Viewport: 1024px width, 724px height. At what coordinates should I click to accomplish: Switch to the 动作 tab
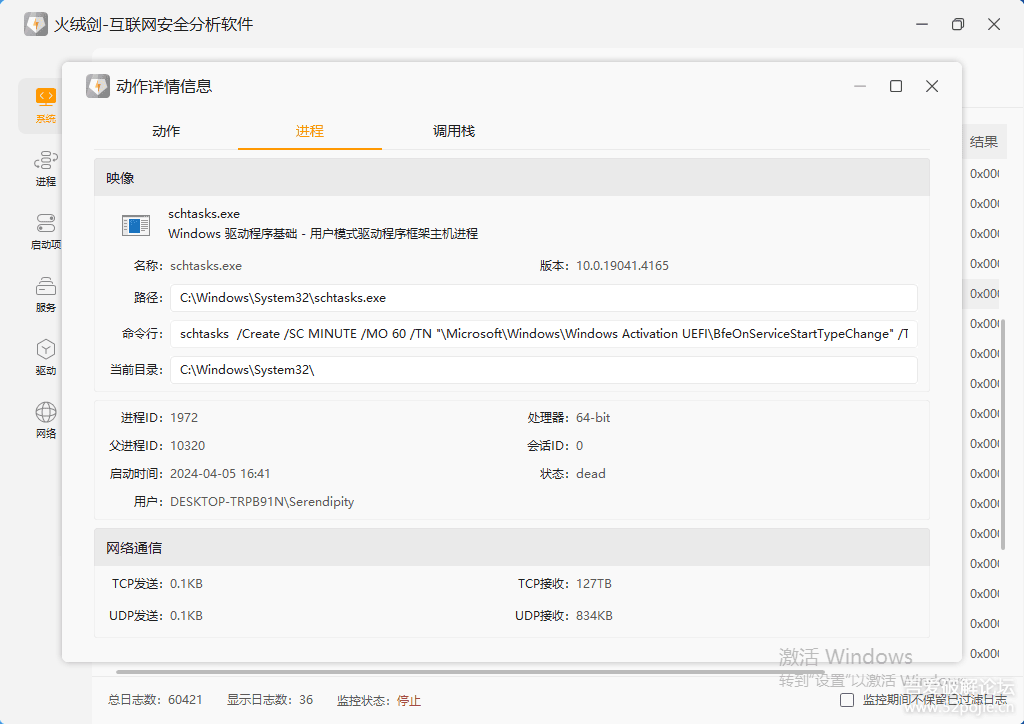[166, 131]
